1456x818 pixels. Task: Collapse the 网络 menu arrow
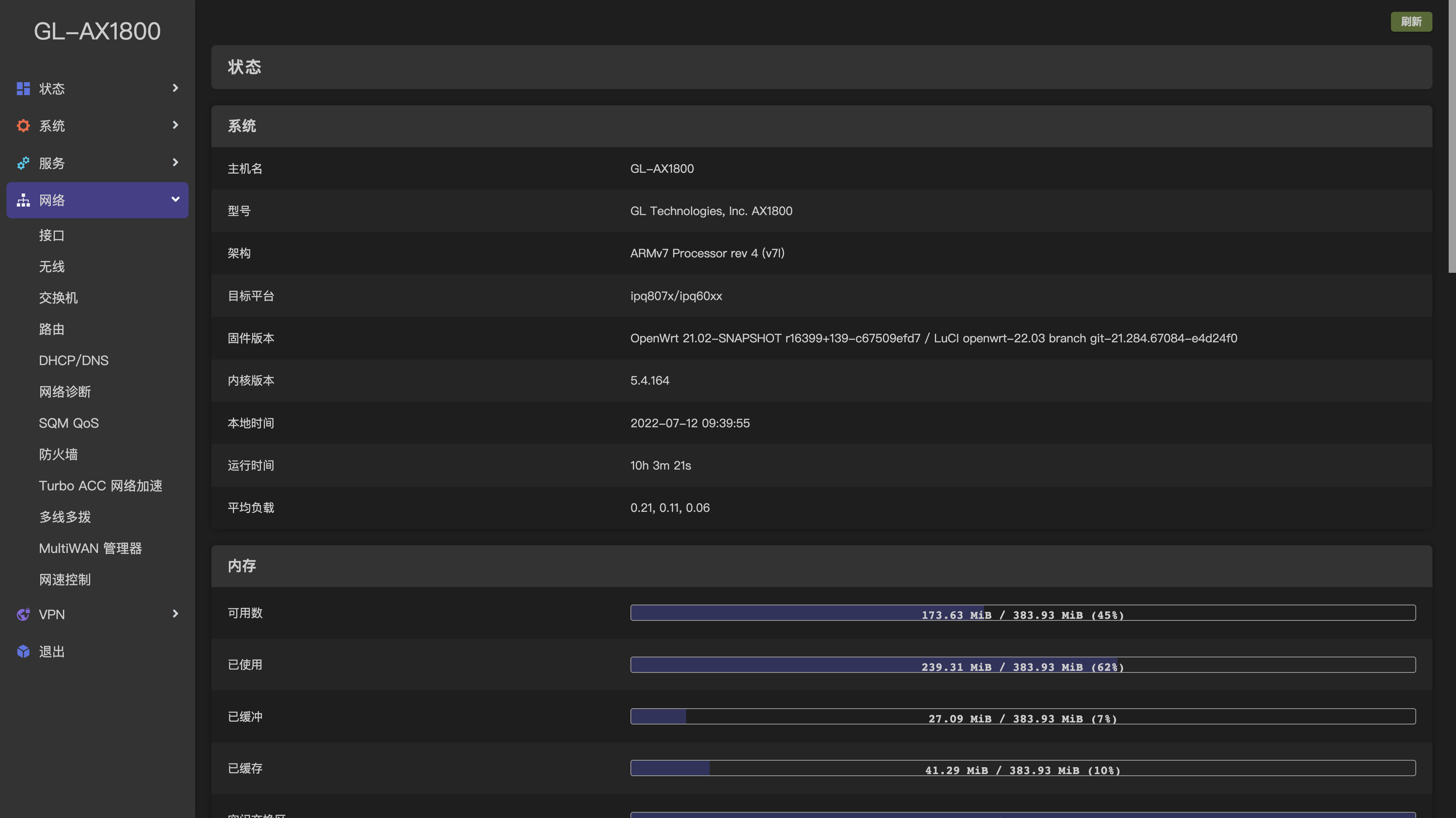coord(175,200)
